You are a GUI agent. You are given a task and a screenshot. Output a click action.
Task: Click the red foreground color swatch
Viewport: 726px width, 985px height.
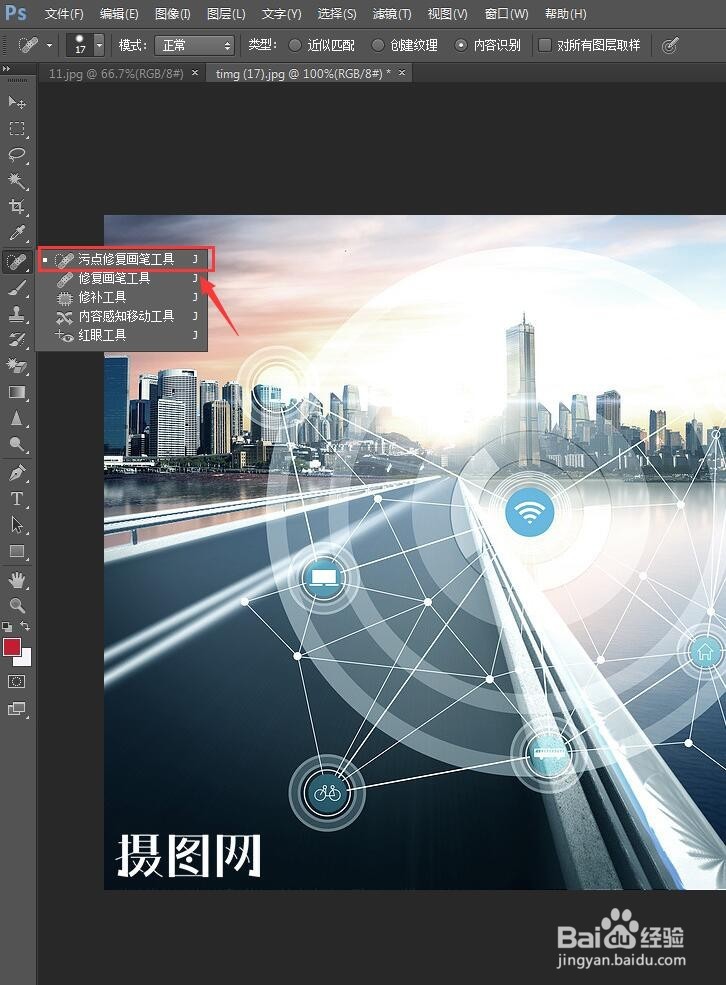tap(11, 646)
